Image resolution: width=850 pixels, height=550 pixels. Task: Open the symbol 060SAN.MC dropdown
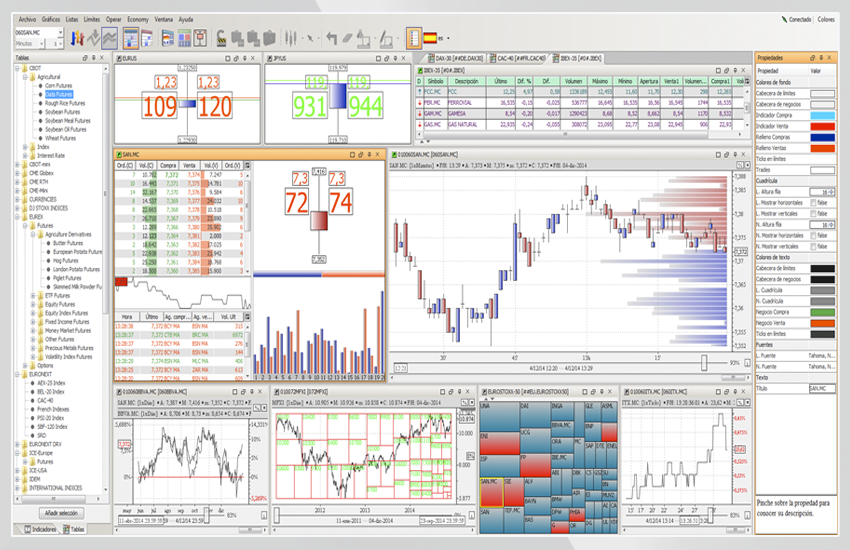coord(60,33)
